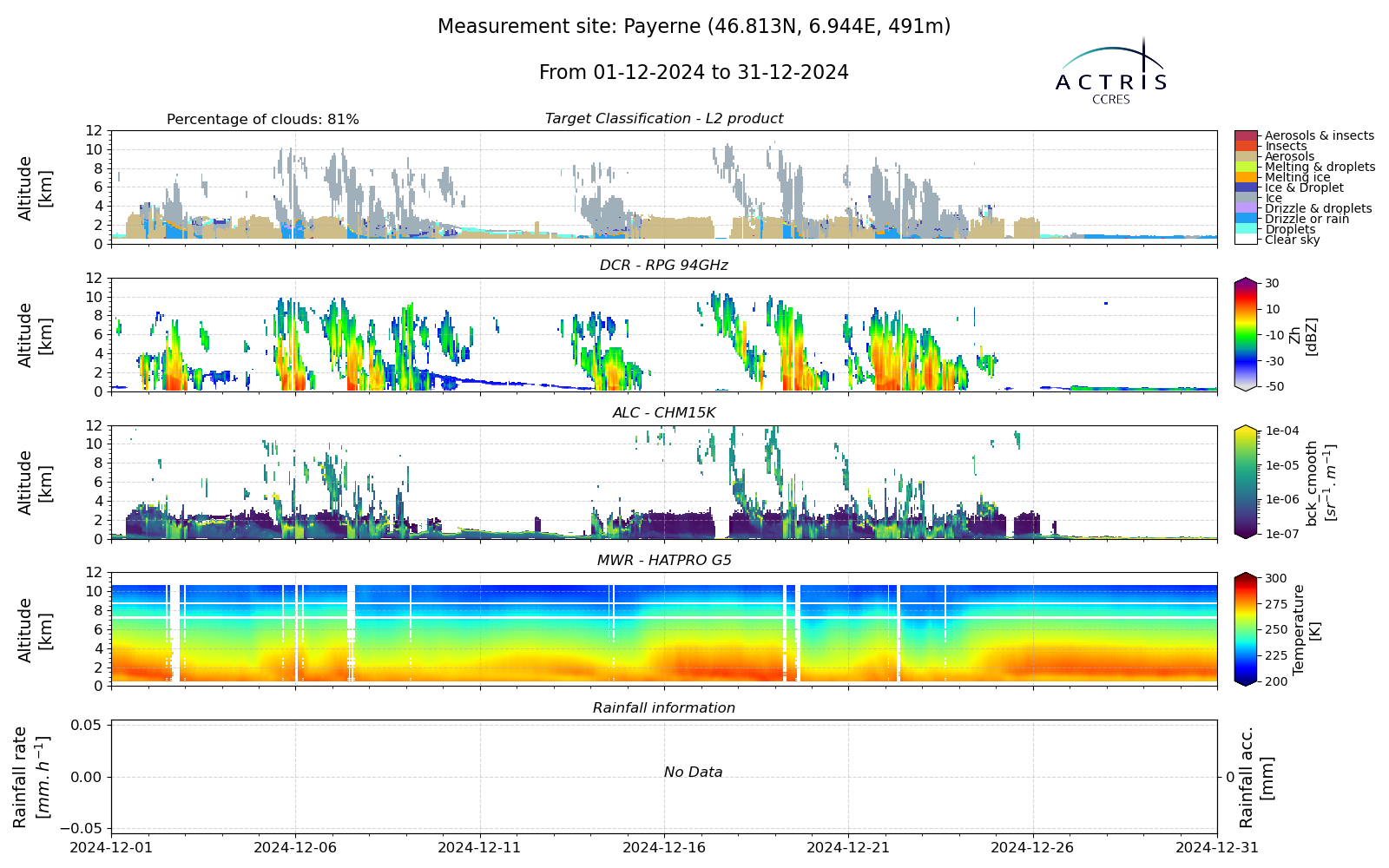Click the Rainfall information title

(x=664, y=708)
